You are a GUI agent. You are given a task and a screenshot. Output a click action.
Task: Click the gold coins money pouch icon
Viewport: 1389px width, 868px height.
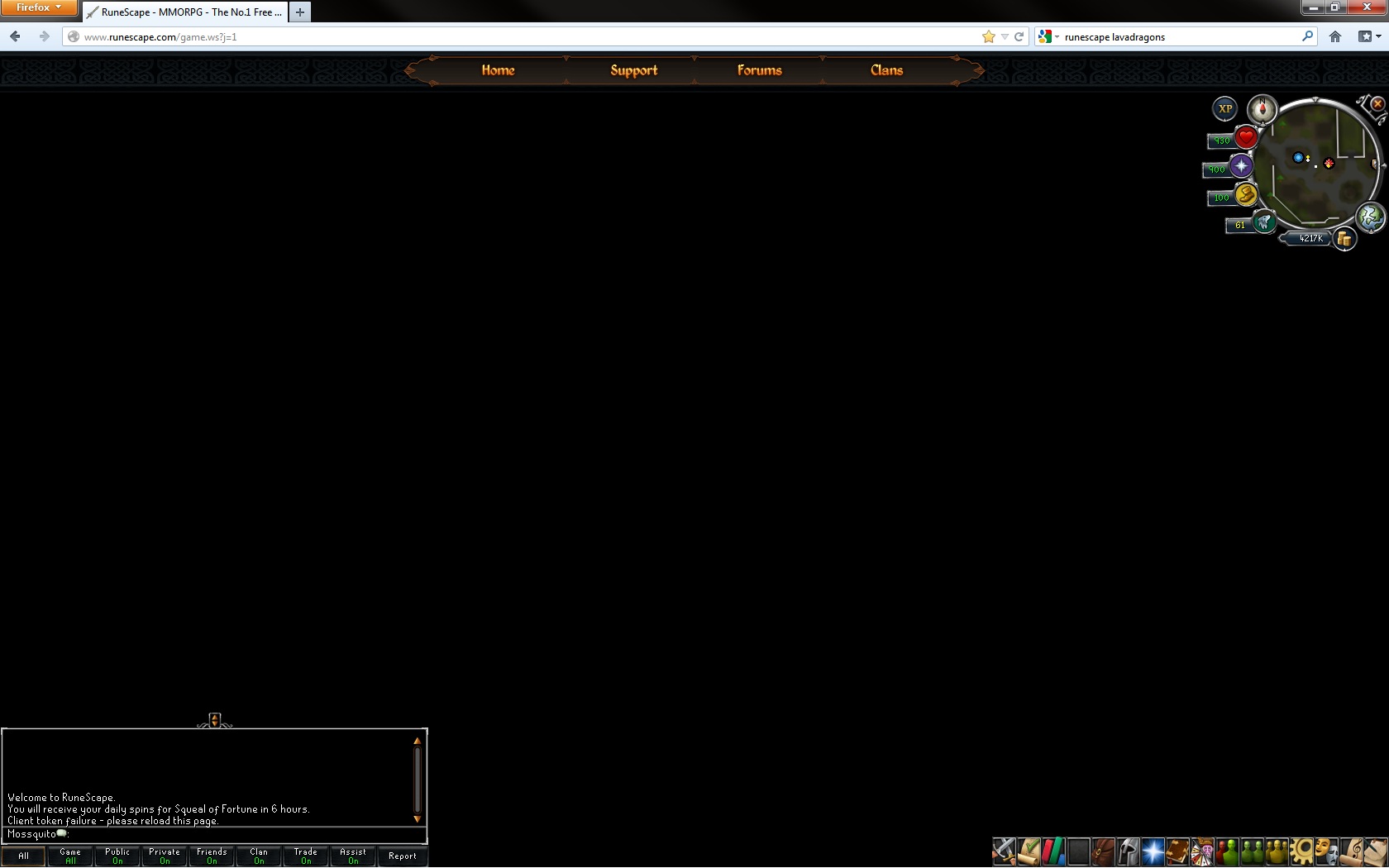tap(1344, 239)
